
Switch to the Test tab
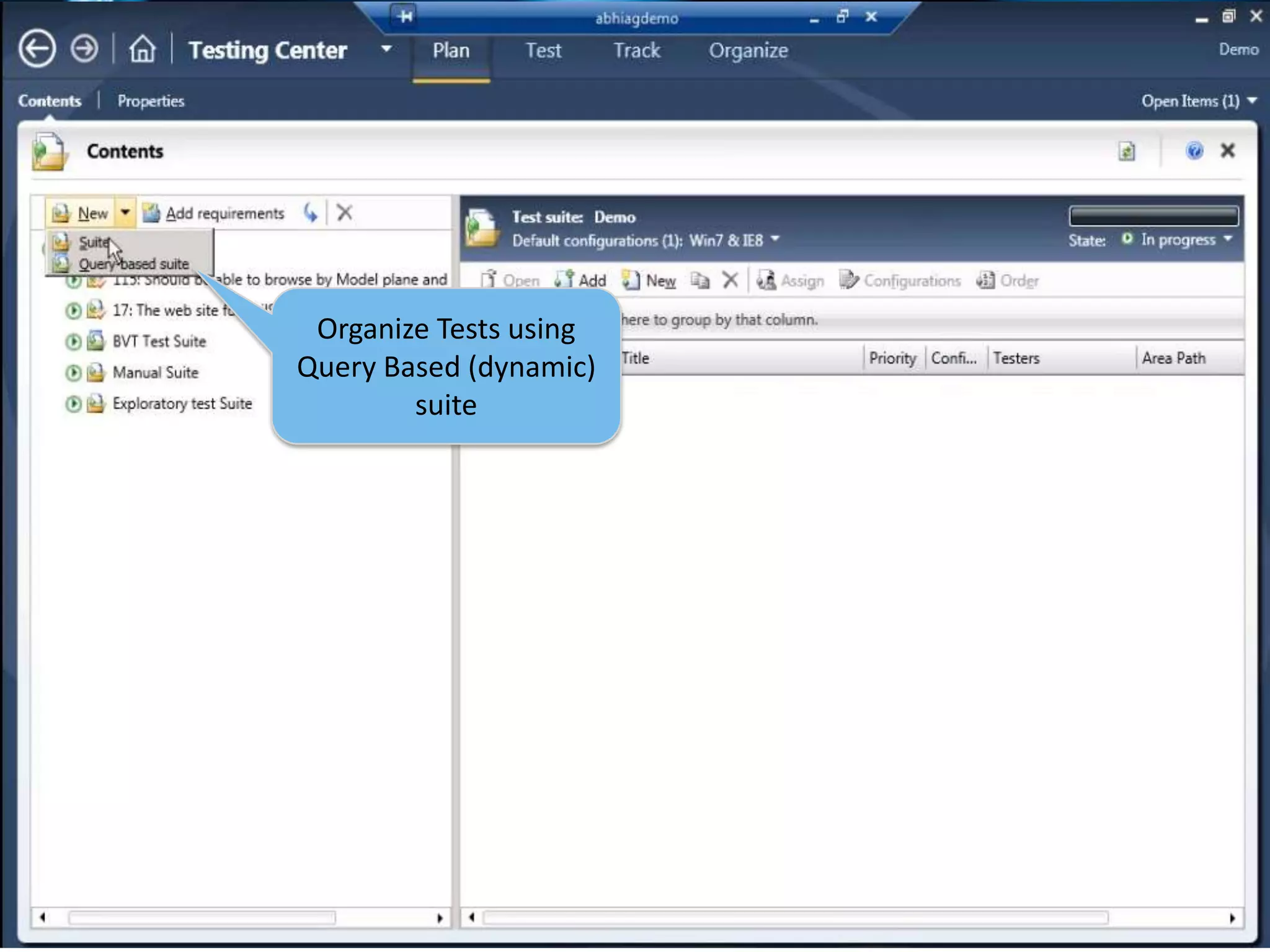point(543,50)
